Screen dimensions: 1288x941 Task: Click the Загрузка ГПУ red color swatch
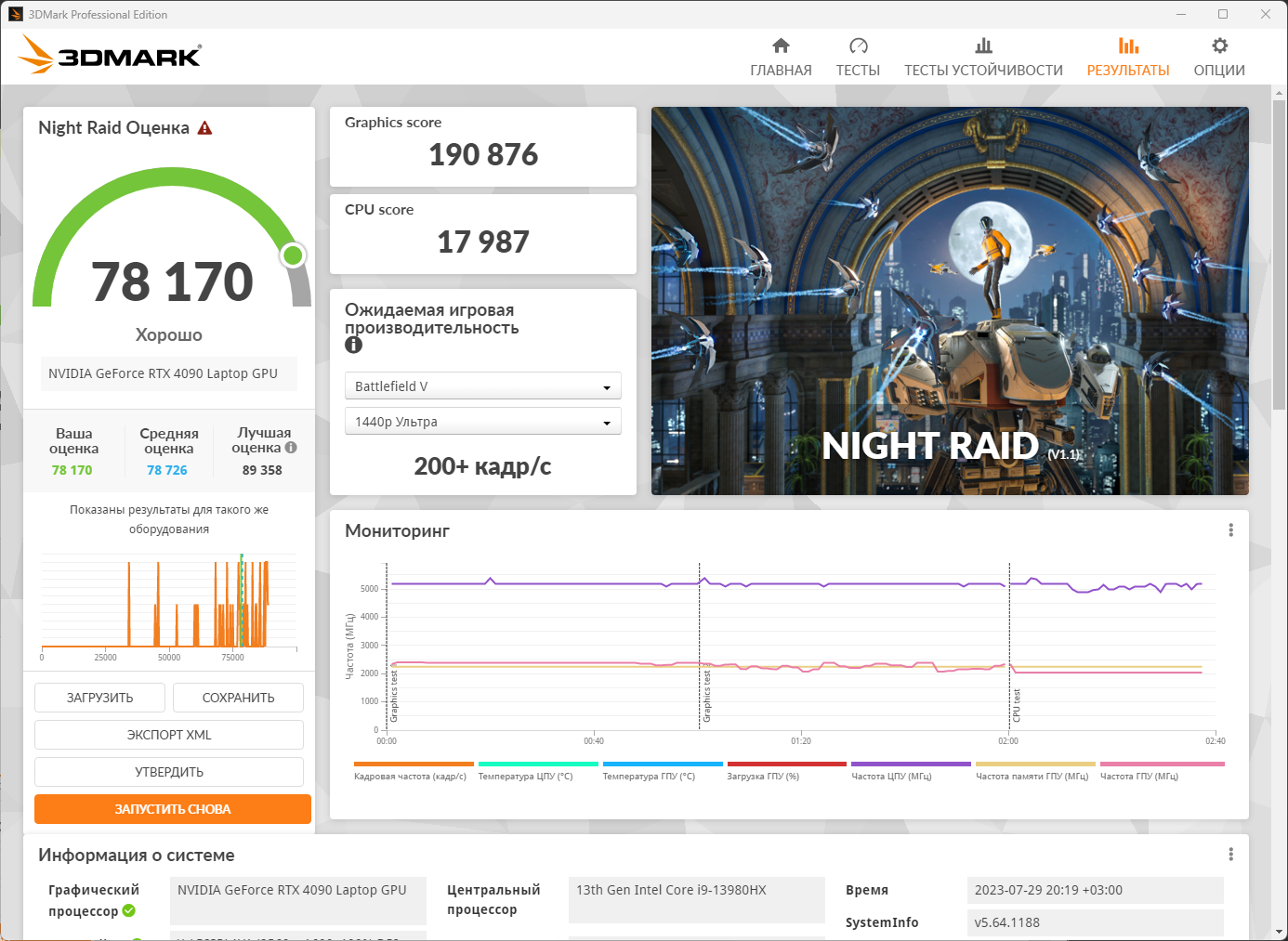tap(786, 764)
